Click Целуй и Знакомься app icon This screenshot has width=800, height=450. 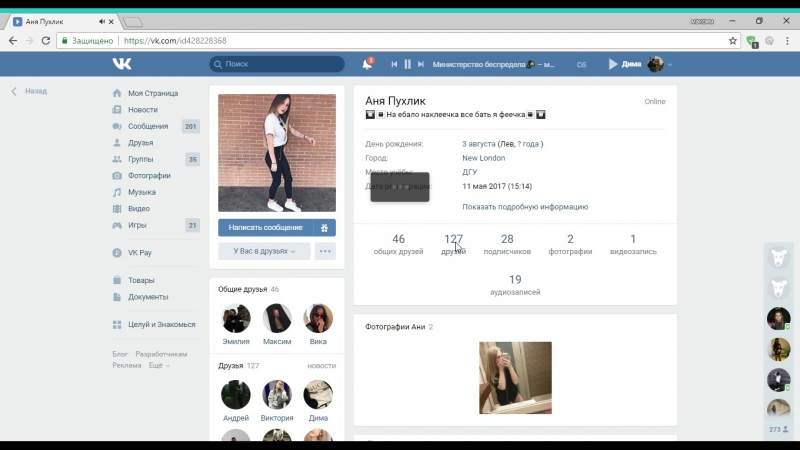pyautogui.click(x=117, y=324)
